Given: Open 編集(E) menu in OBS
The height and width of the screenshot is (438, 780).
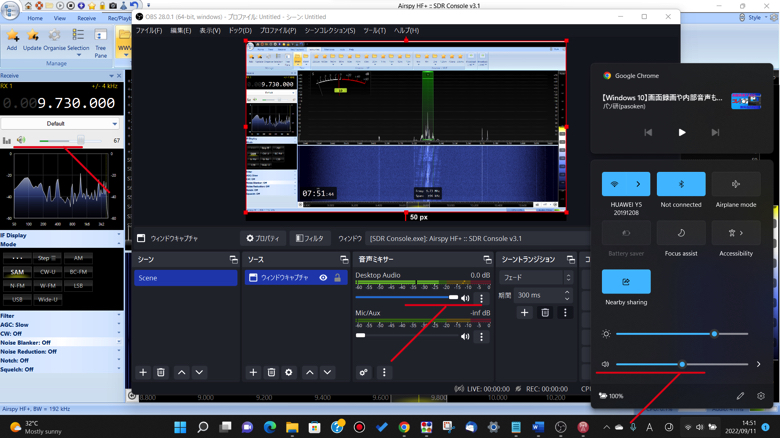Looking at the screenshot, I should 181,30.
